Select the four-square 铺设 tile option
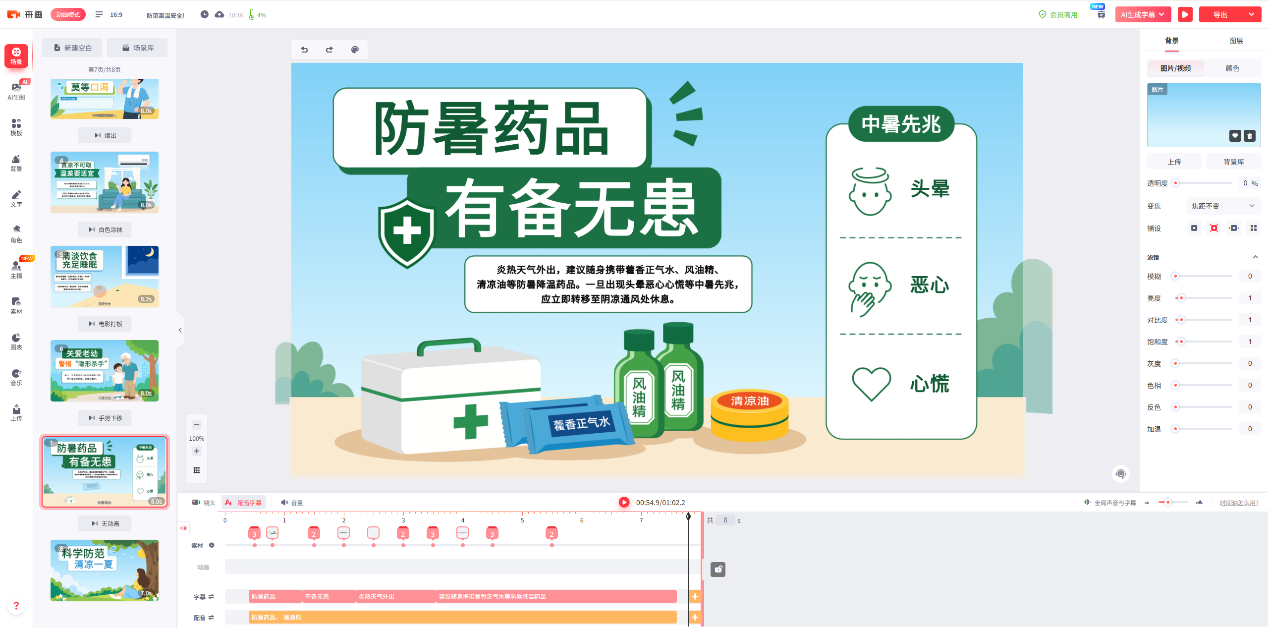This screenshot has height=628, width=1268. 1254,228
